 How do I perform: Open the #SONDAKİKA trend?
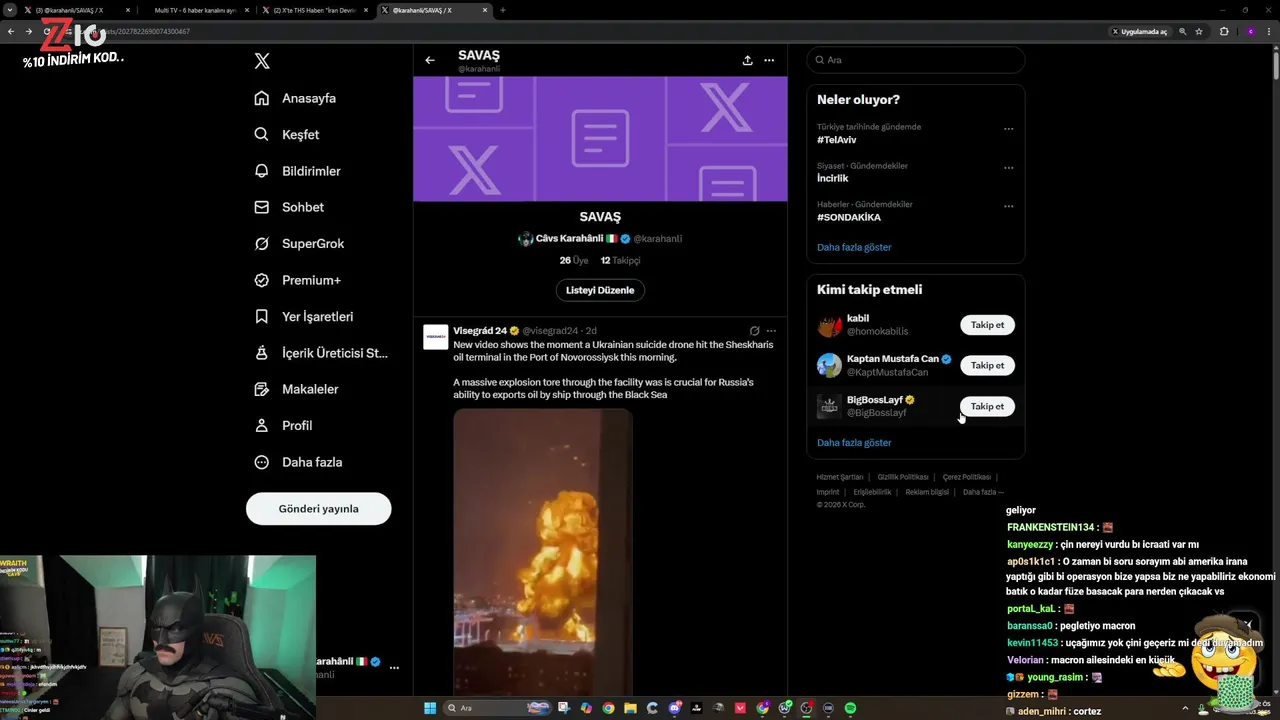click(849, 217)
